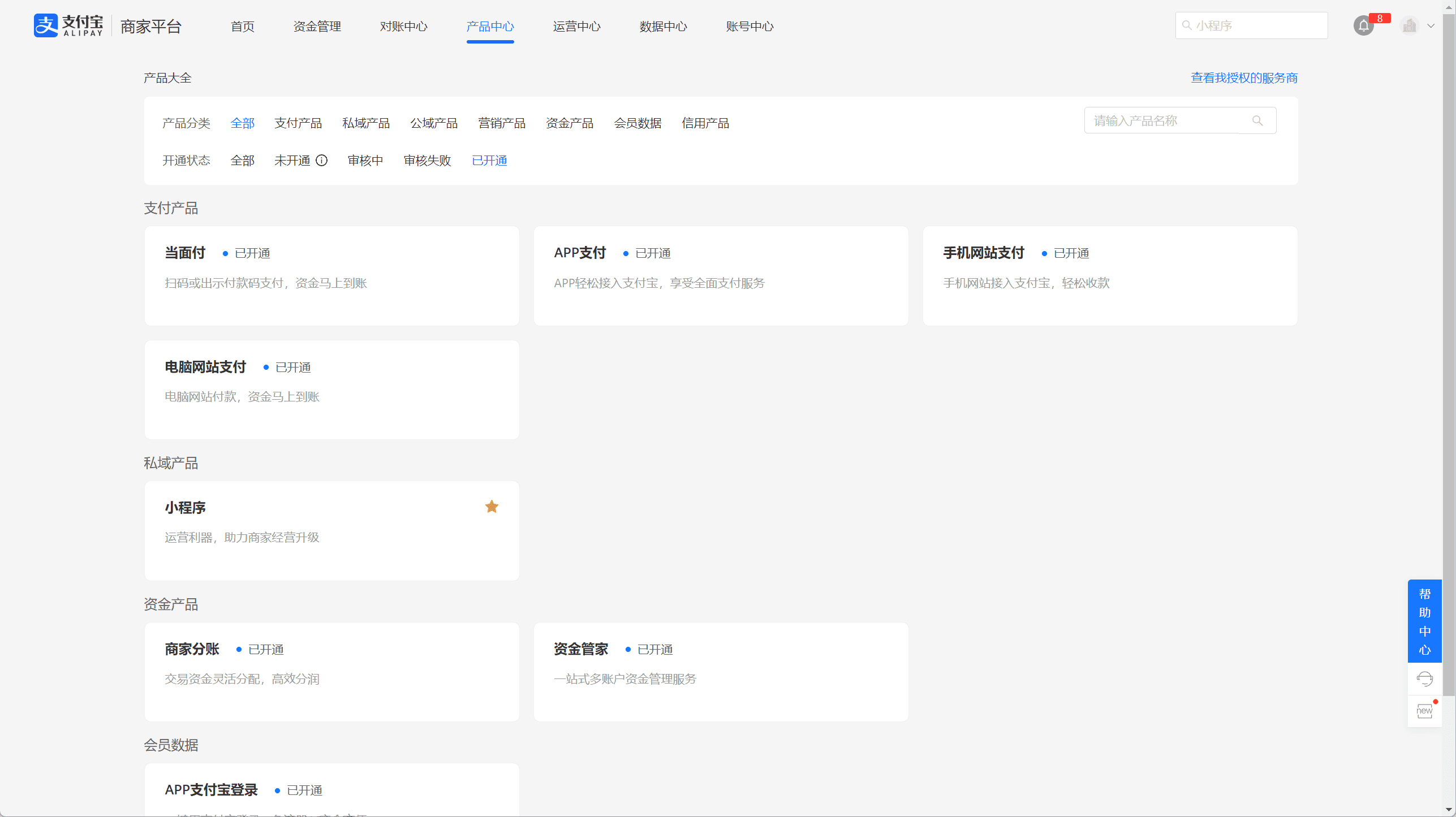Click the product name search magnifier icon
This screenshot has width=1456, height=817.
click(1257, 120)
